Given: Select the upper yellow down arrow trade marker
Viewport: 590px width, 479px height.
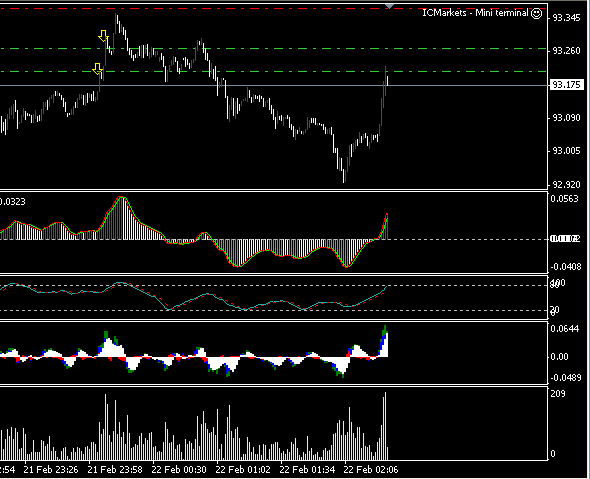Looking at the screenshot, I should click(x=103, y=36).
